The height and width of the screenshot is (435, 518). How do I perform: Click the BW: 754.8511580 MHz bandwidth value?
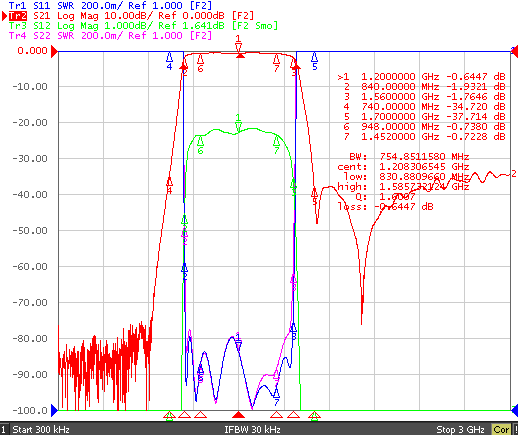pos(409,157)
